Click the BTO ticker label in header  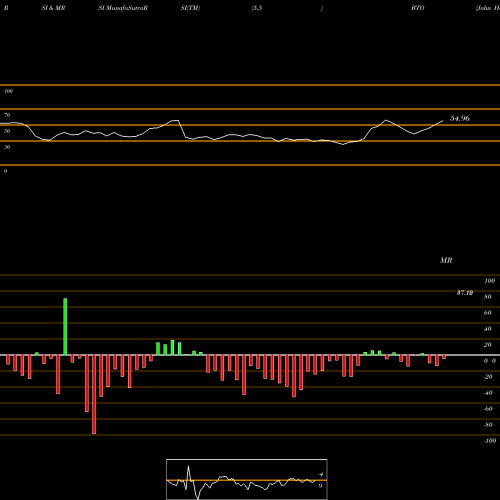418,8
